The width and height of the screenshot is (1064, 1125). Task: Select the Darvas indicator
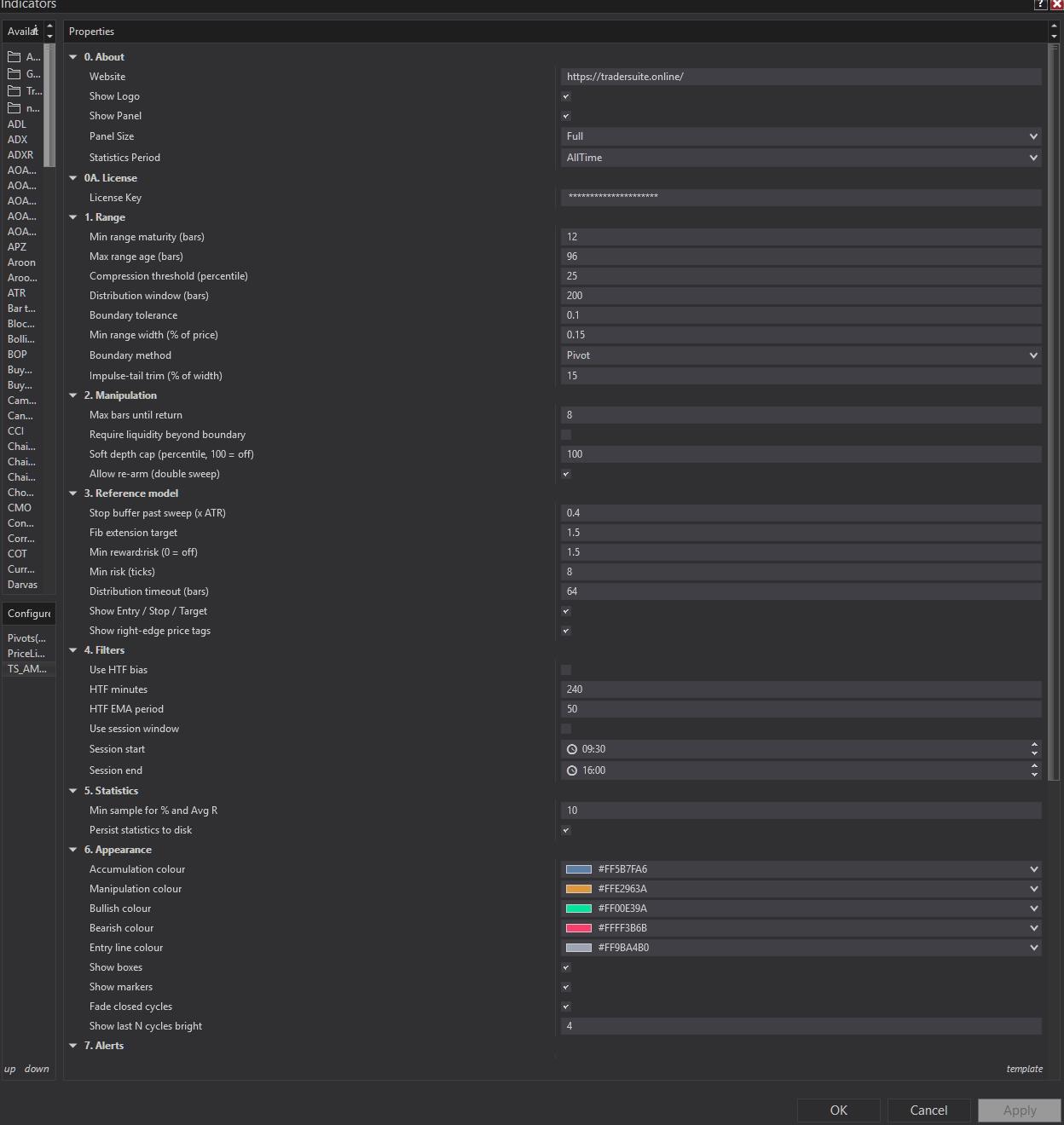23,585
